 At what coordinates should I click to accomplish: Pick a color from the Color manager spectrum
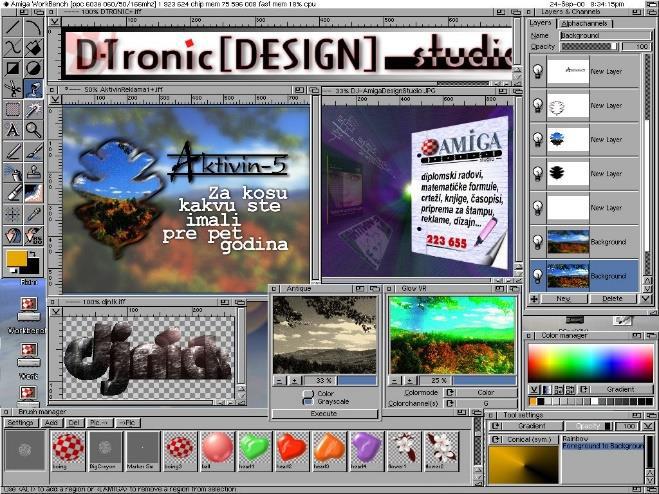(590, 363)
